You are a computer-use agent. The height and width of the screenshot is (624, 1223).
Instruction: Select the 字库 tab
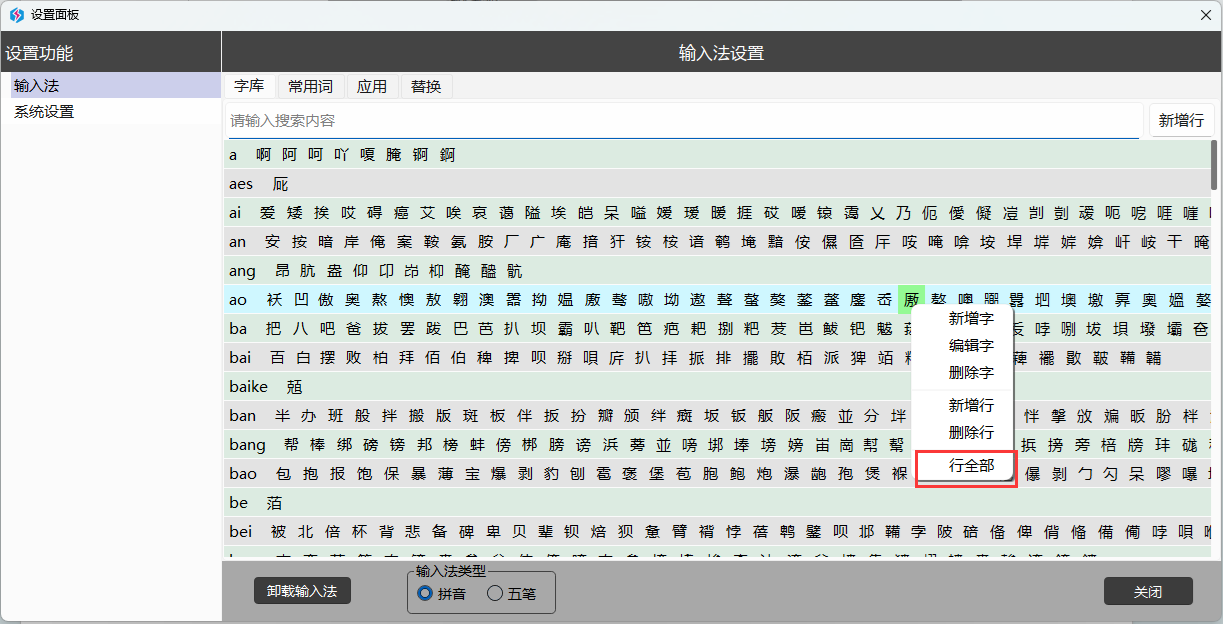click(249, 87)
